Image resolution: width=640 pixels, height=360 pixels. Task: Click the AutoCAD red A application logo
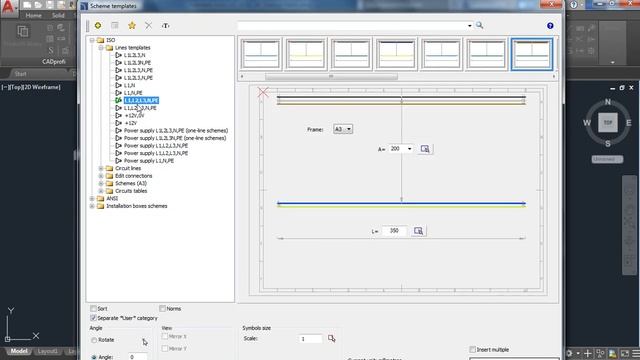8,8
